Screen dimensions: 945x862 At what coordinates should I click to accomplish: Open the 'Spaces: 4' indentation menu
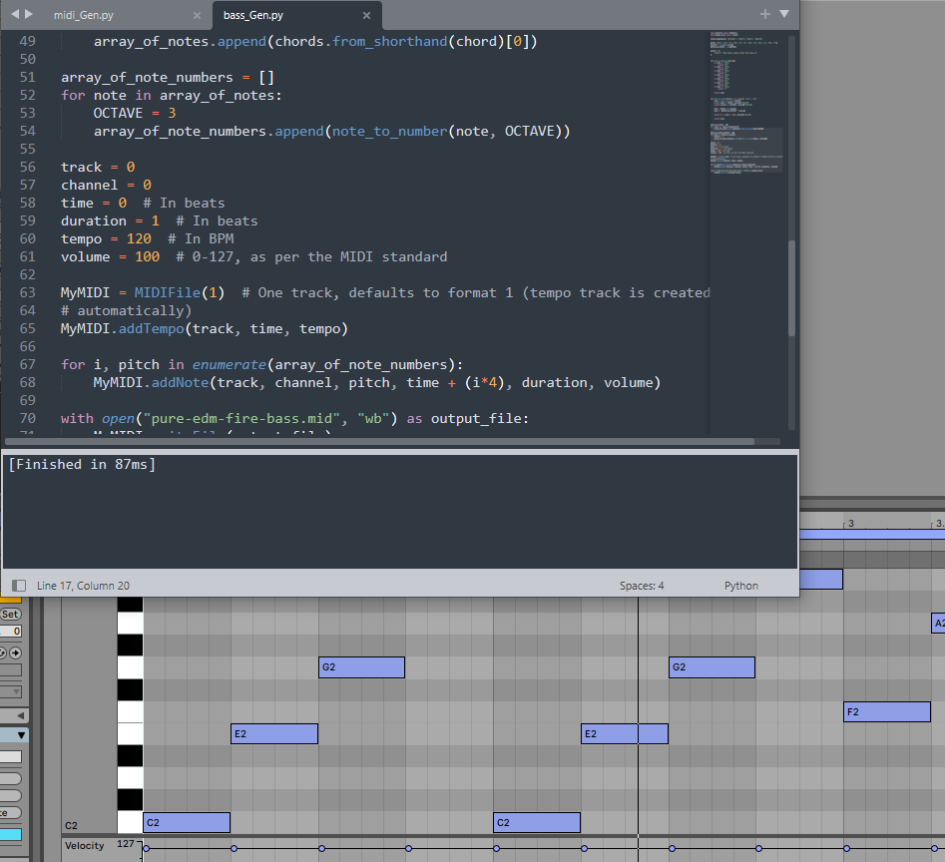[641, 585]
